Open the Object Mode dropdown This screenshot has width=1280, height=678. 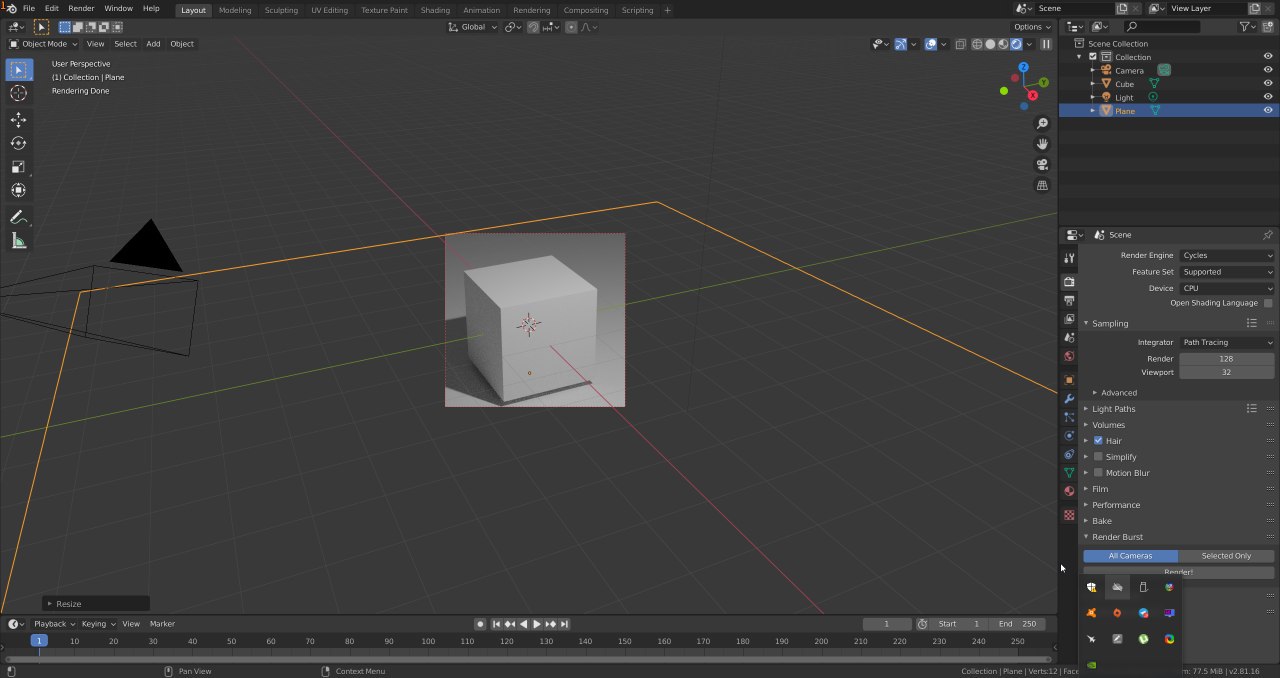pyautogui.click(x=44, y=44)
